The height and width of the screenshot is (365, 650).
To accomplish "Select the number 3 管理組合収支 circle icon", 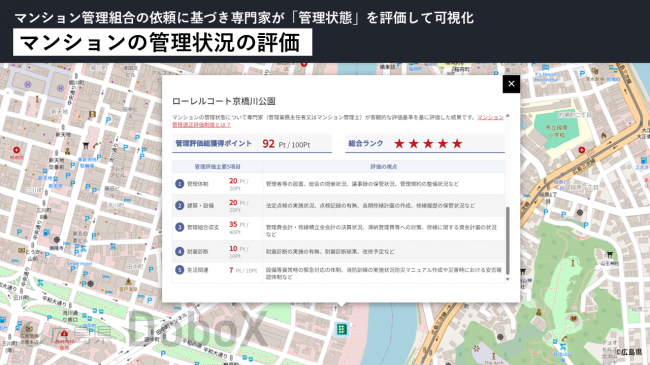I will pyautogui.click(x=179, y=227).
